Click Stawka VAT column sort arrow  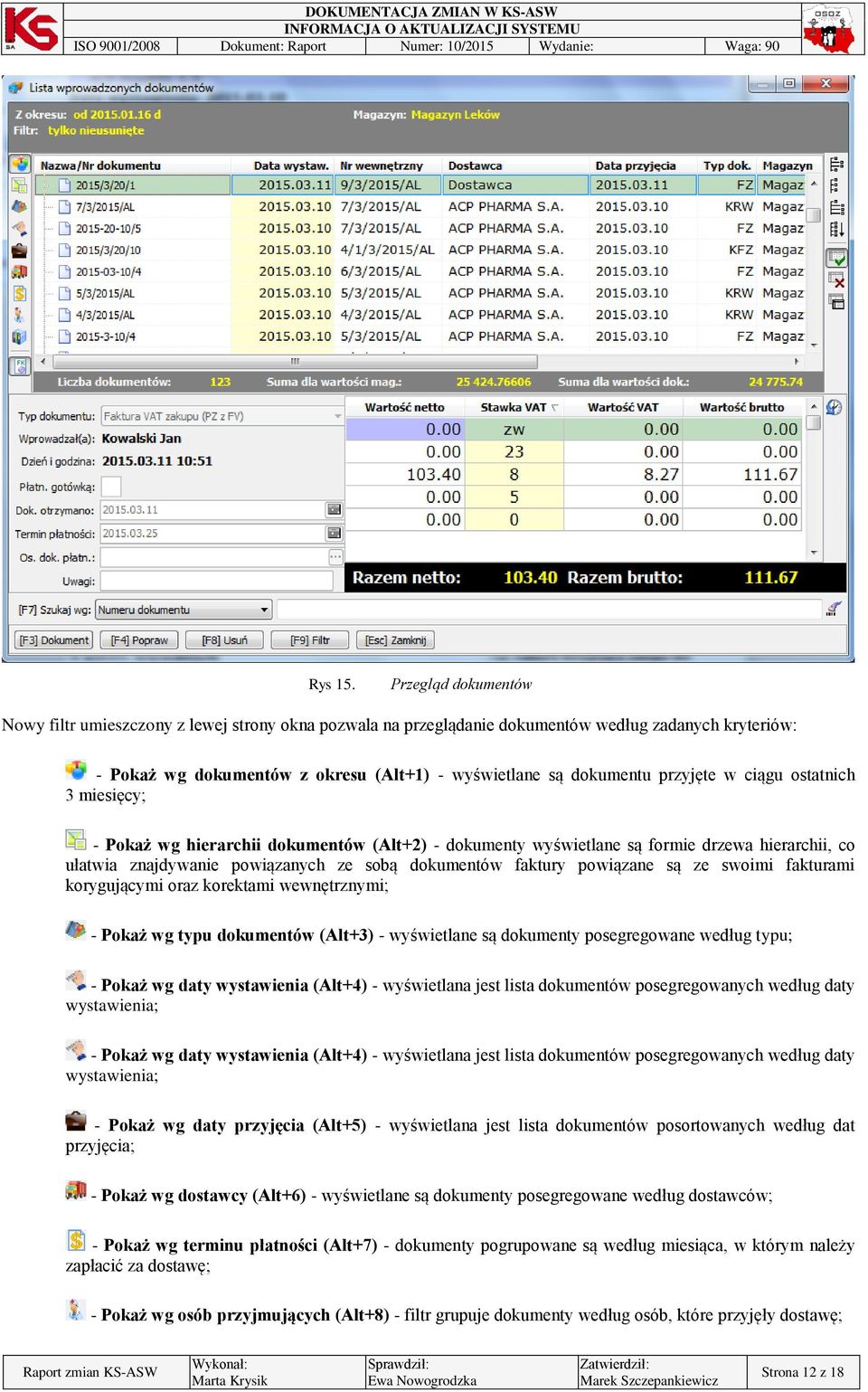554,408
